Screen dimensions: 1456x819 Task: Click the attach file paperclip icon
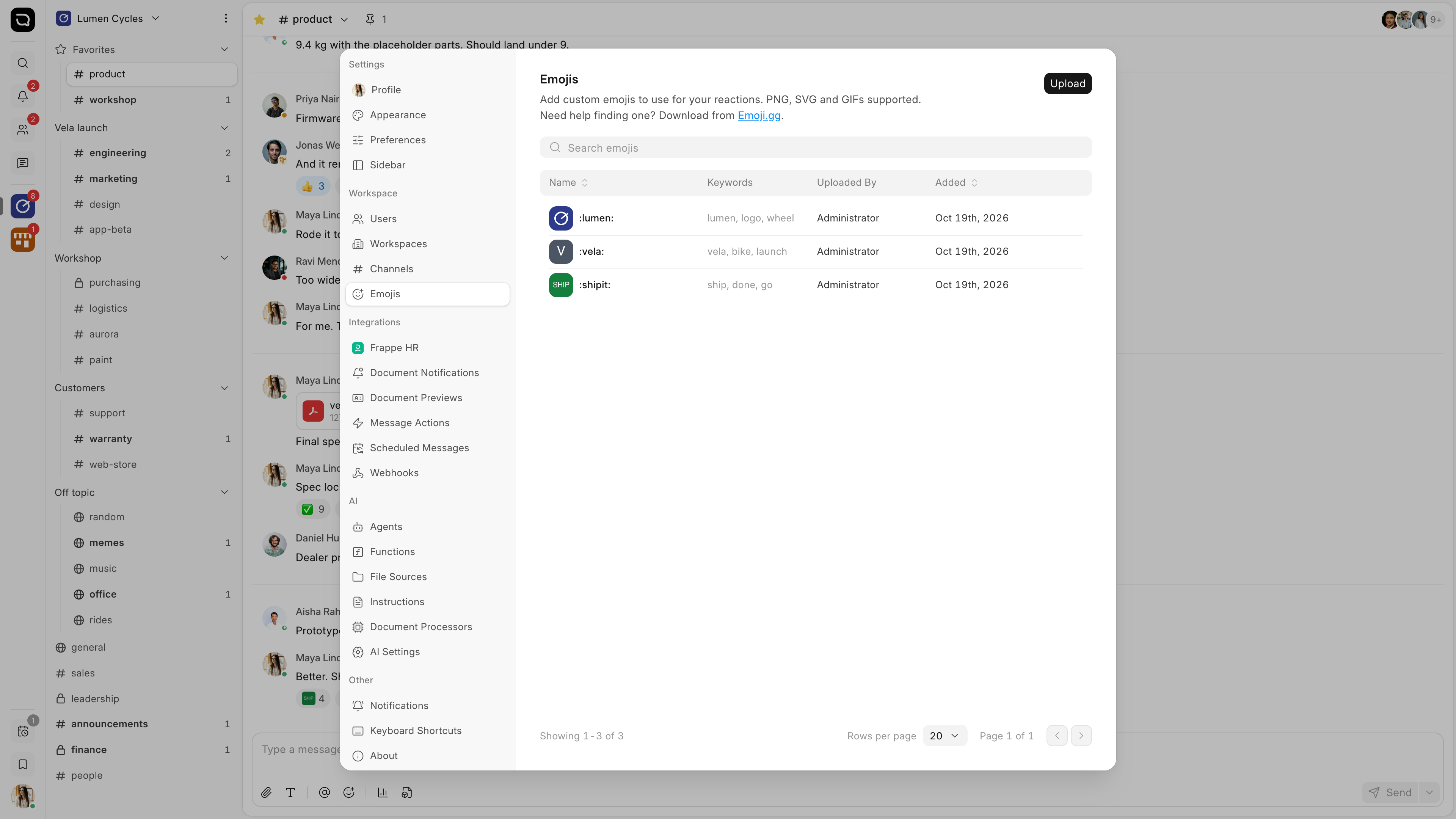point(266,792)
